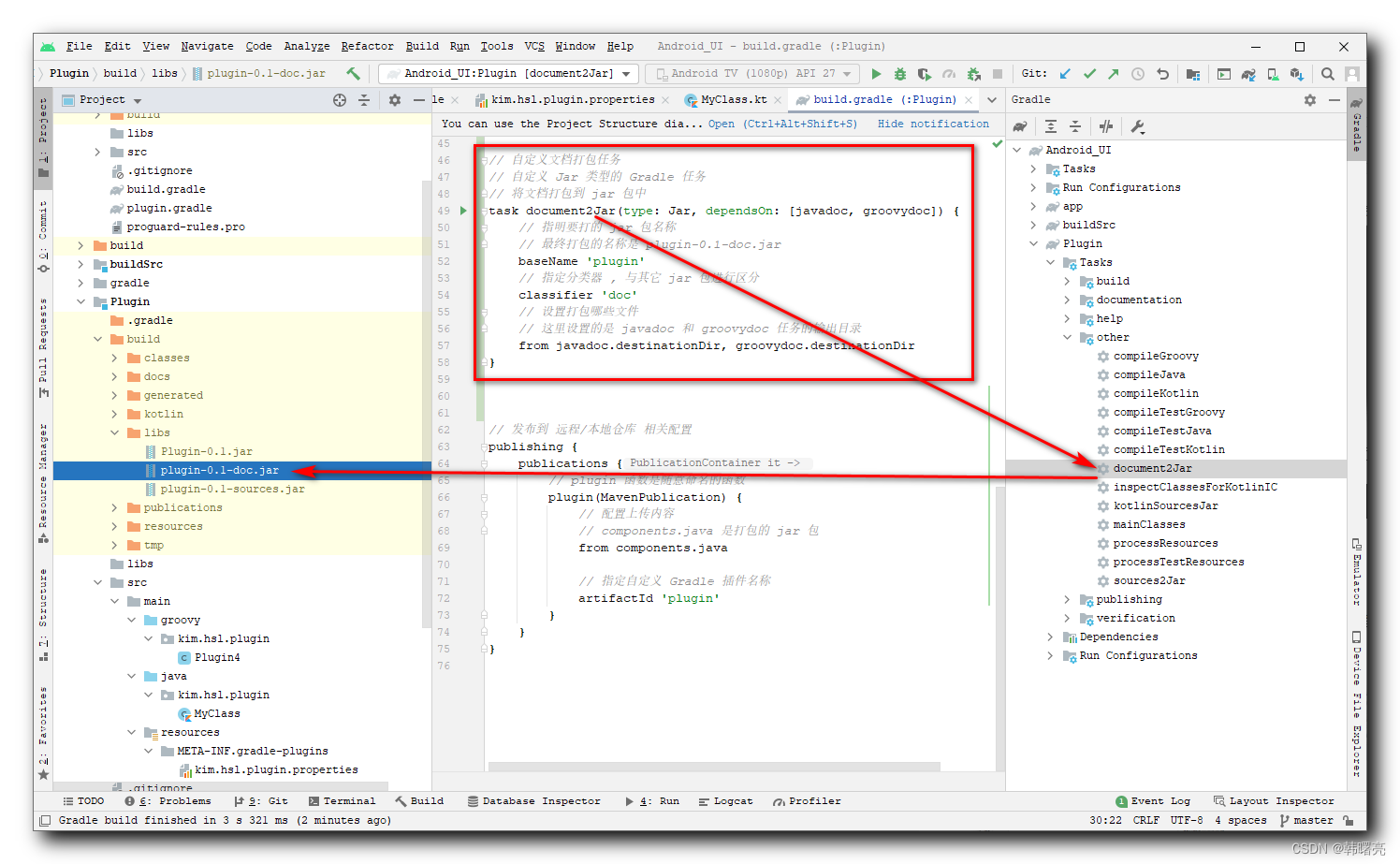Push commits with Git green arrow
The image size is (1400, 864).
(1113, 74)
